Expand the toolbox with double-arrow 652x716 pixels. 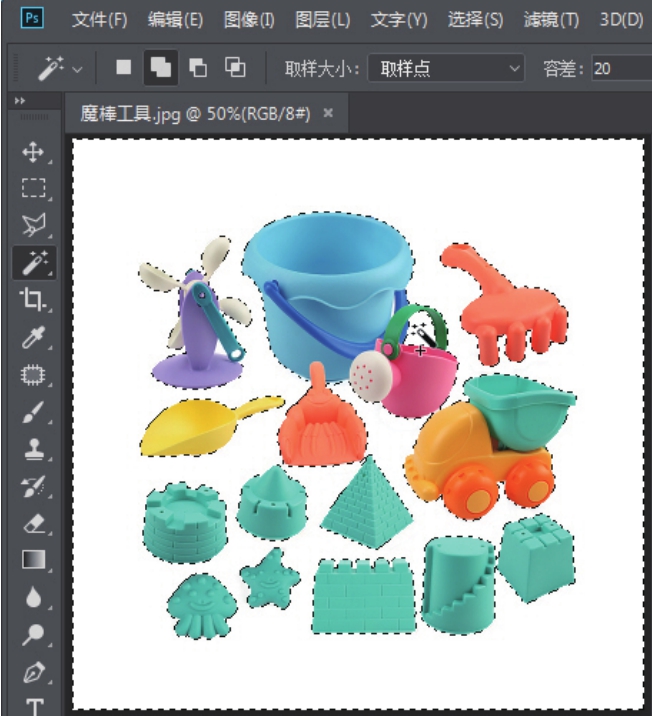pyautogui.click(x=20, y=101)
